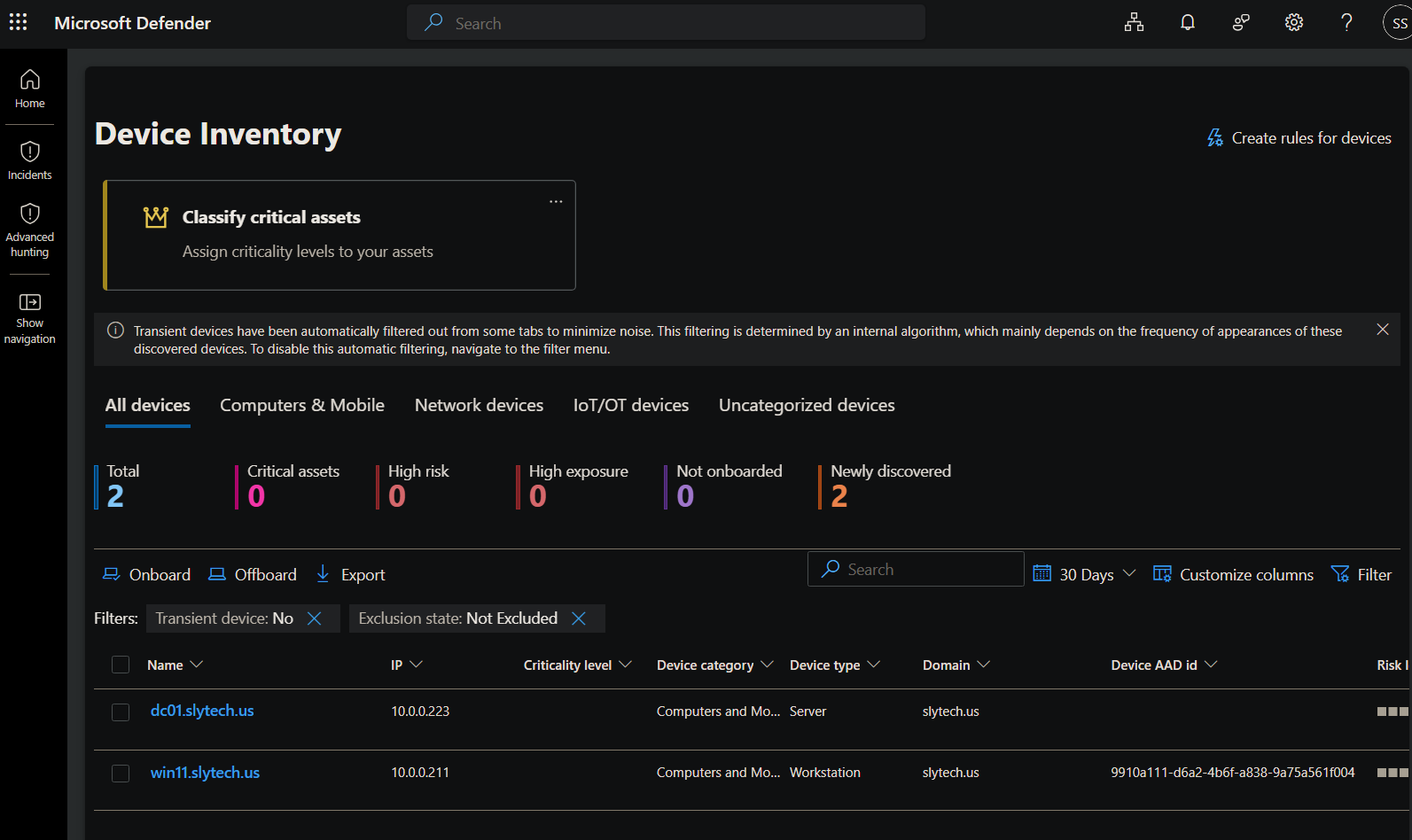The height and width of the screenshot is (840, 1412).
Task: Open Incidents in the sidebar
Action: [x=30, y=160]
